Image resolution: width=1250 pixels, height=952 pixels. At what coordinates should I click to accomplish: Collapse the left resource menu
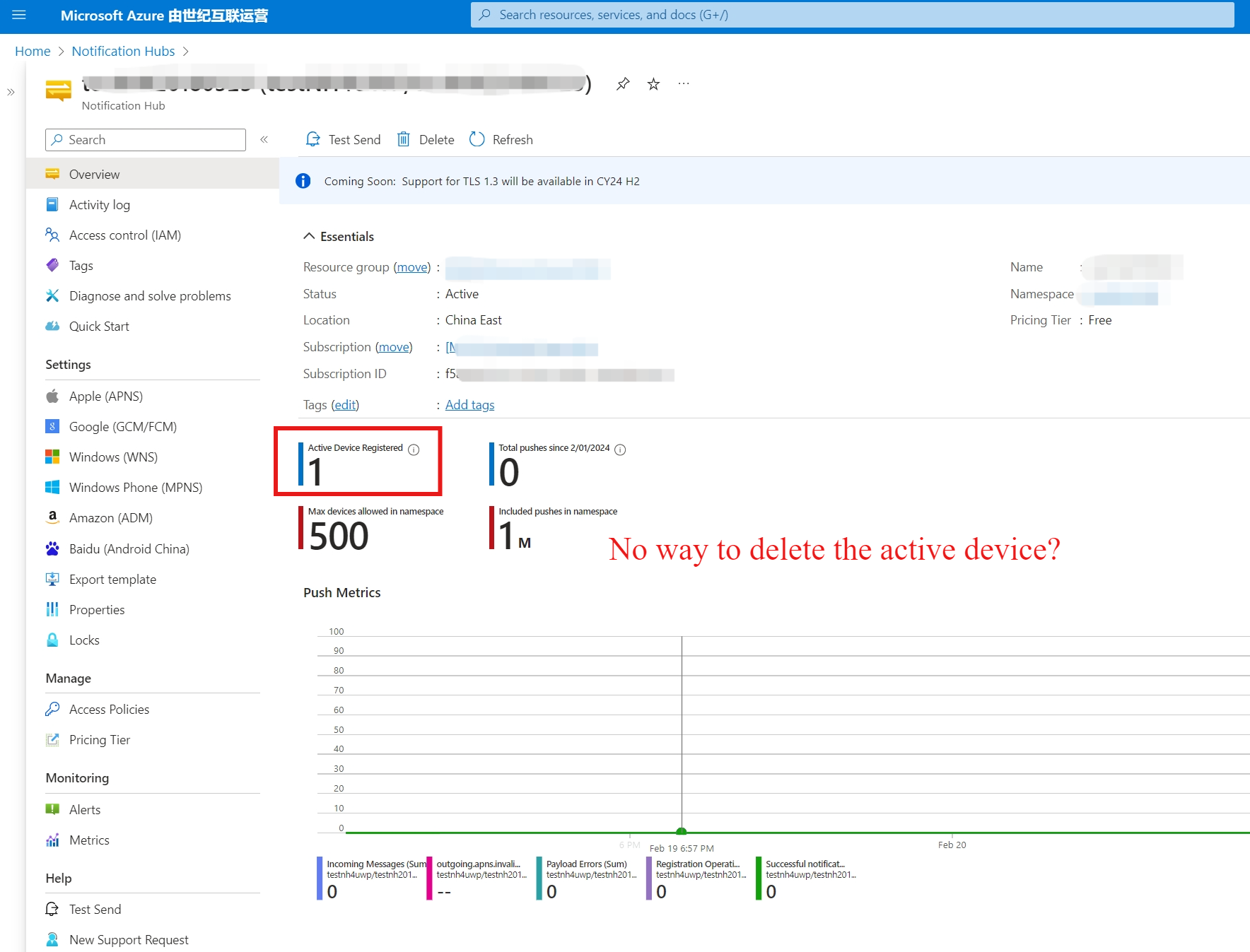264,139
